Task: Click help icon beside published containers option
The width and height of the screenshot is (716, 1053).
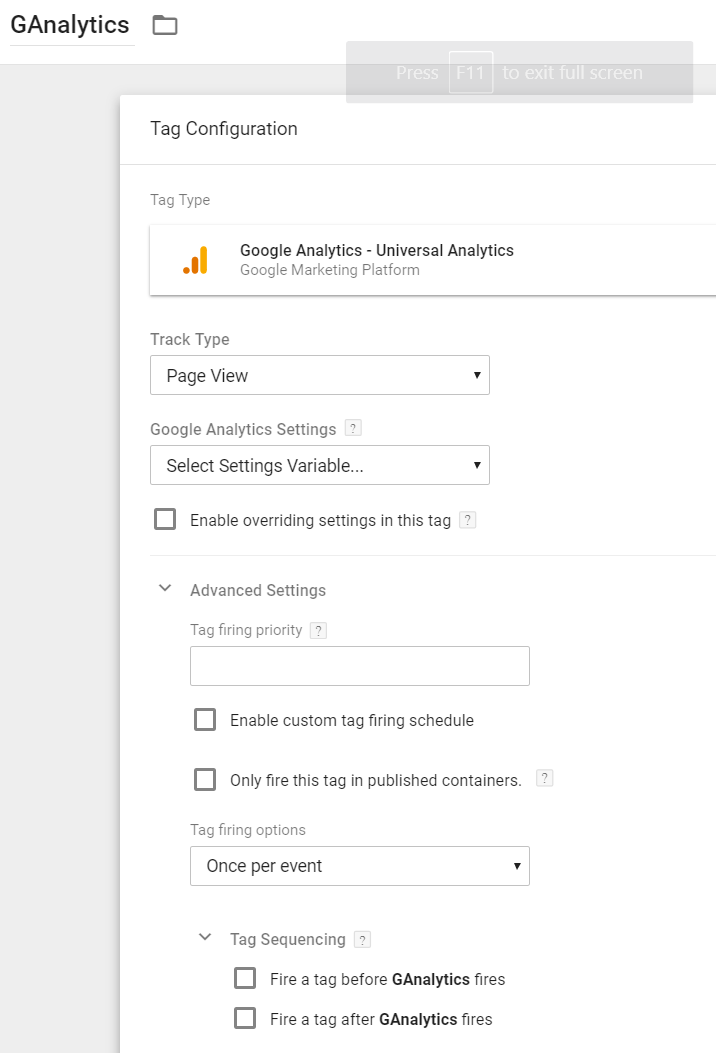Action: (x=545, y=778)
